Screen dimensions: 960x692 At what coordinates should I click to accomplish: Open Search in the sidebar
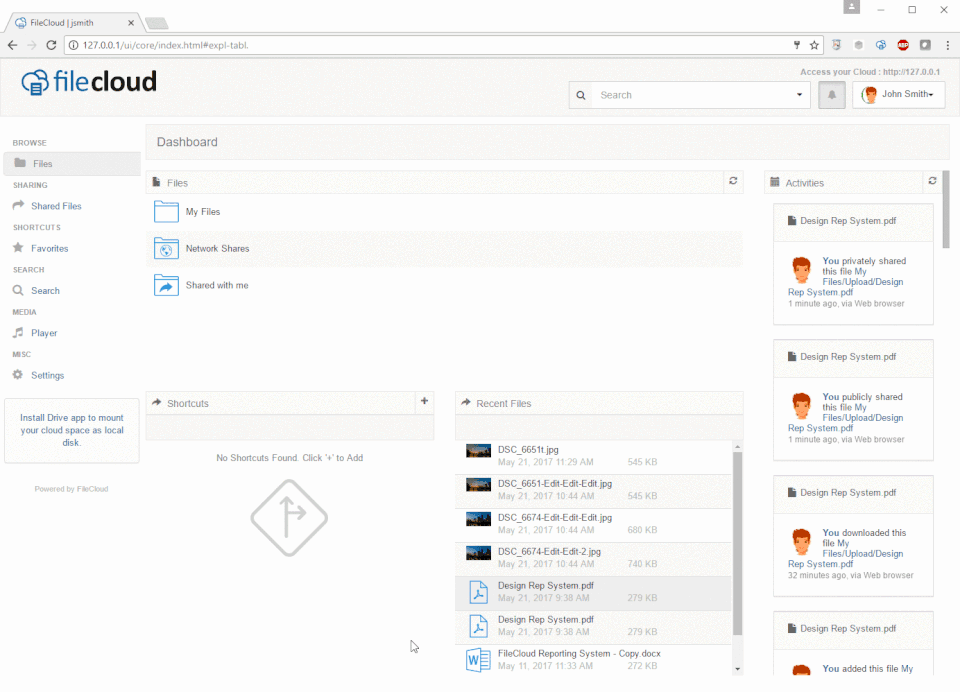click(45, 290)
